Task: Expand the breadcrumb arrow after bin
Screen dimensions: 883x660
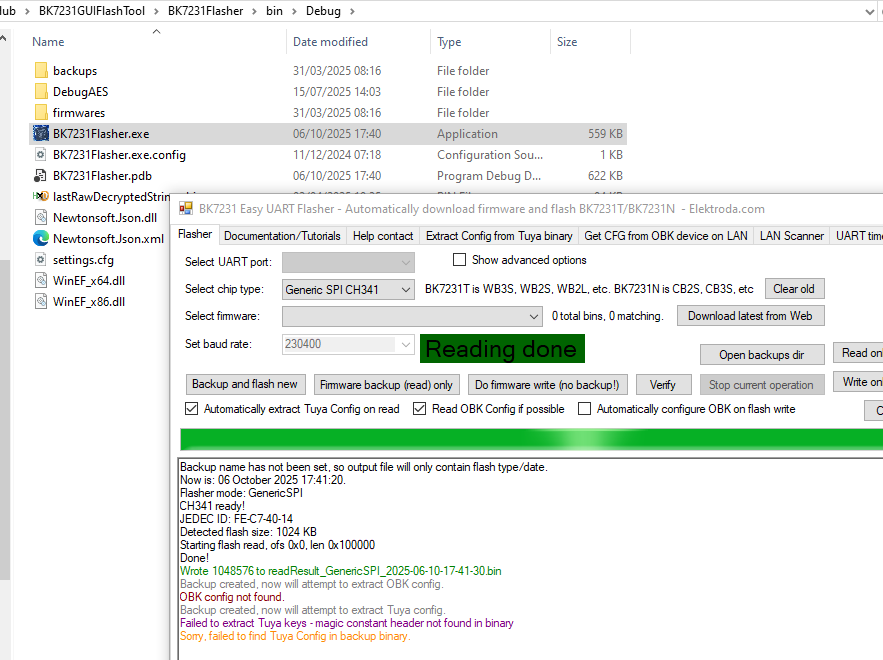Action: (294, 11)
